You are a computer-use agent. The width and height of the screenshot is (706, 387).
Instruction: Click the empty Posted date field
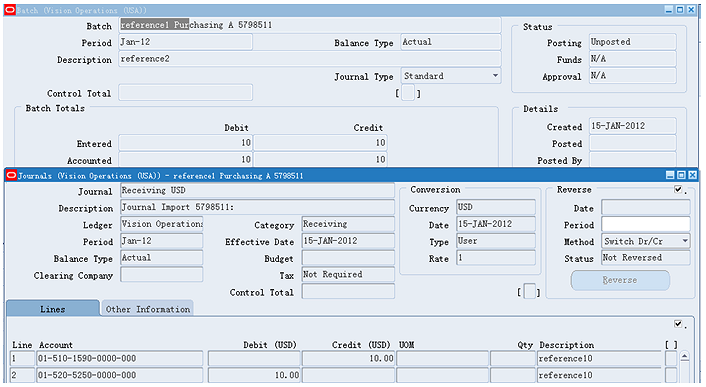click(x=633, y=143)
